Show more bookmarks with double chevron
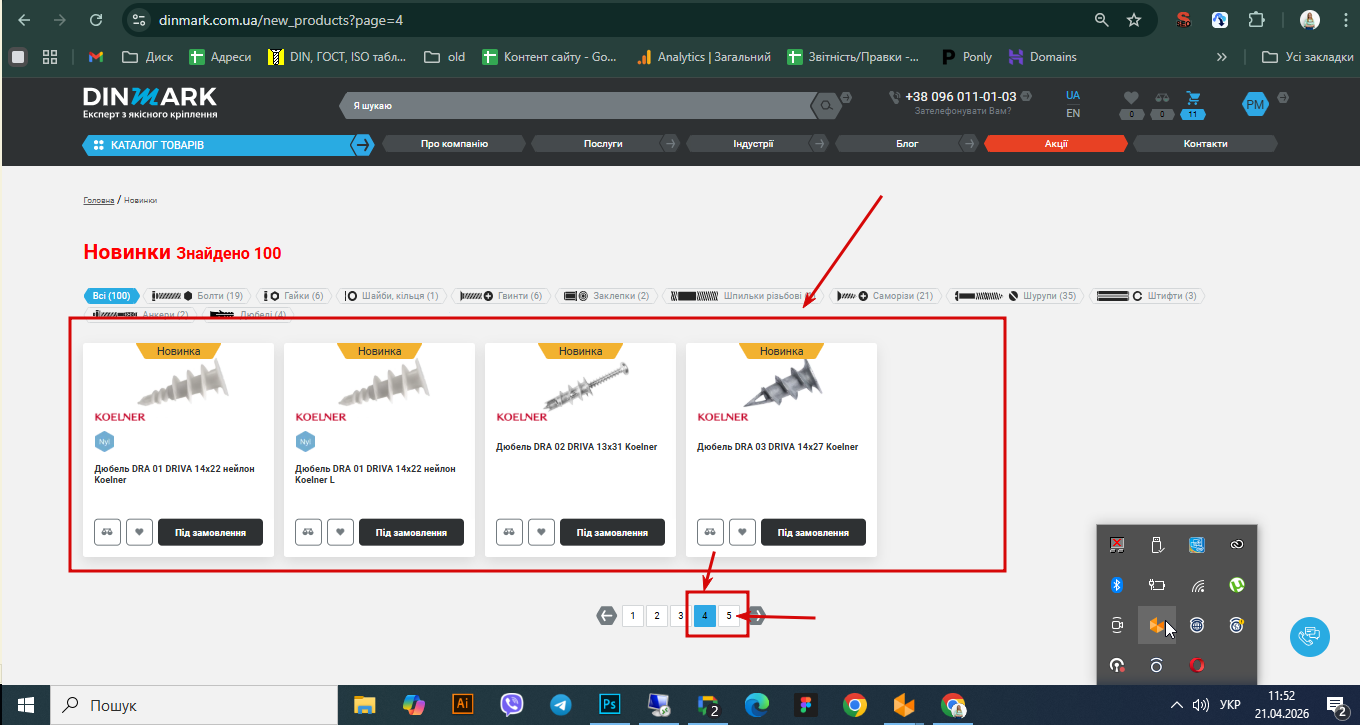 pos(1221,57)
